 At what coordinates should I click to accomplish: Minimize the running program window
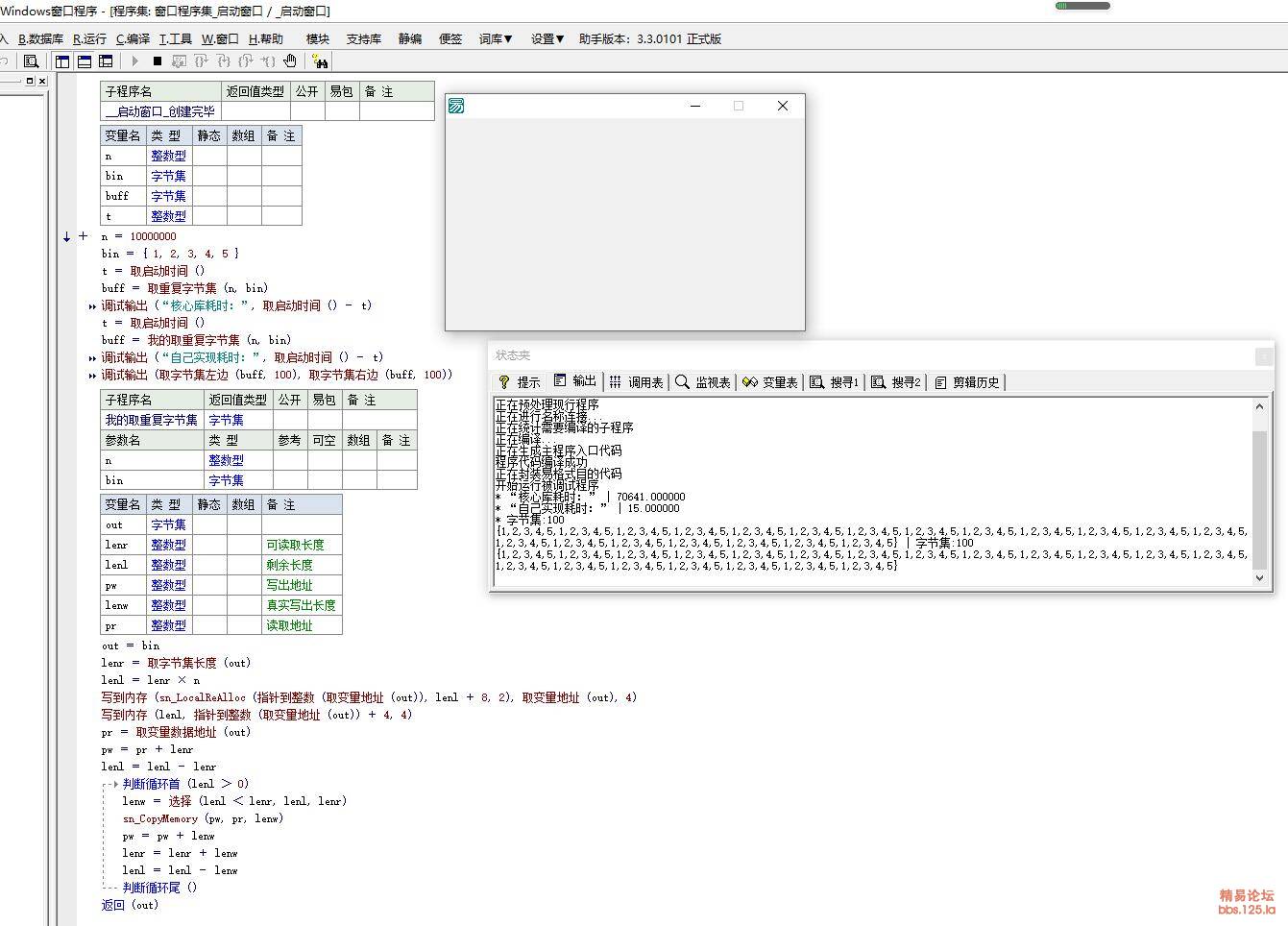point(695,106)
